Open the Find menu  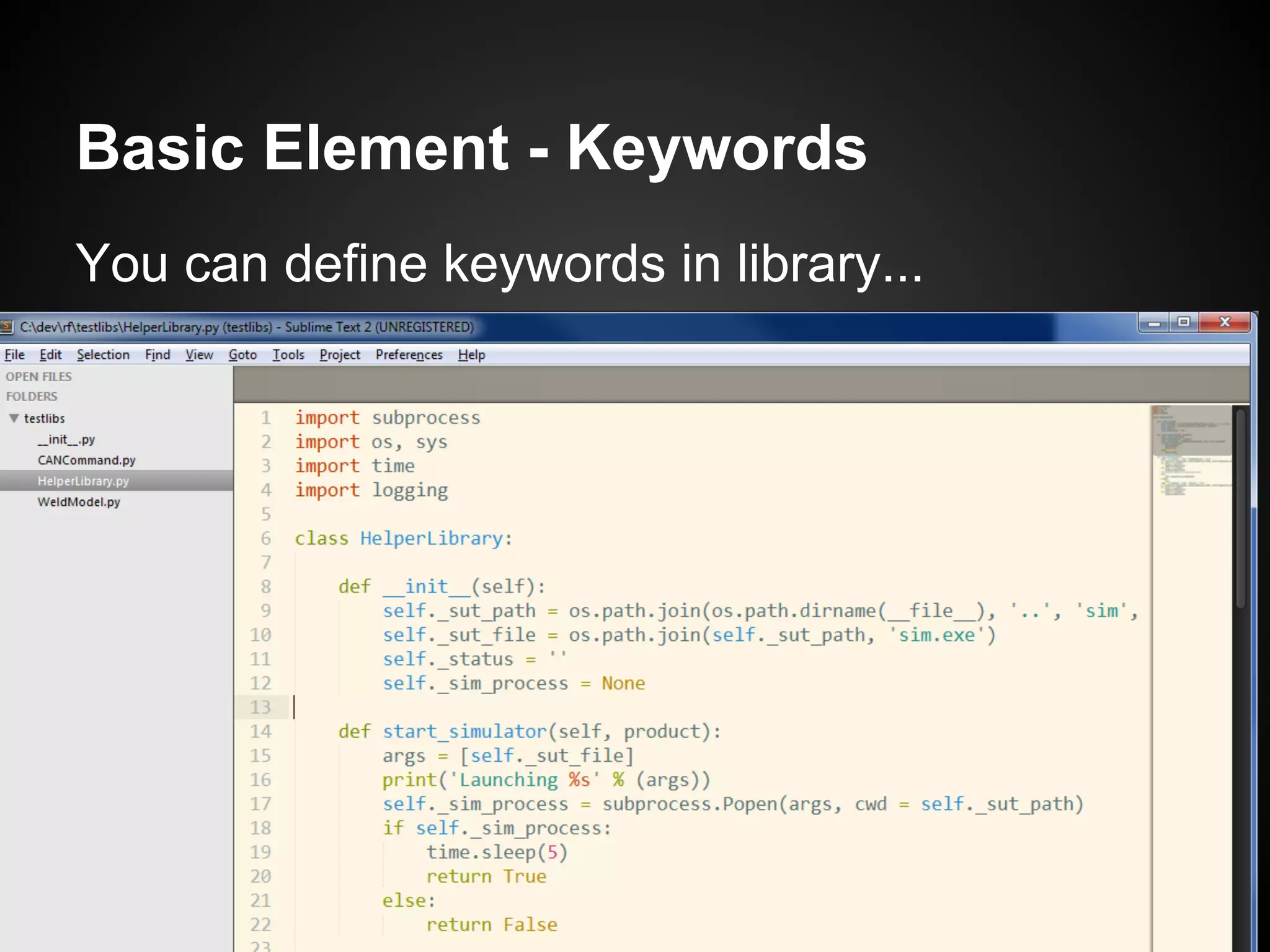(158, 355)
